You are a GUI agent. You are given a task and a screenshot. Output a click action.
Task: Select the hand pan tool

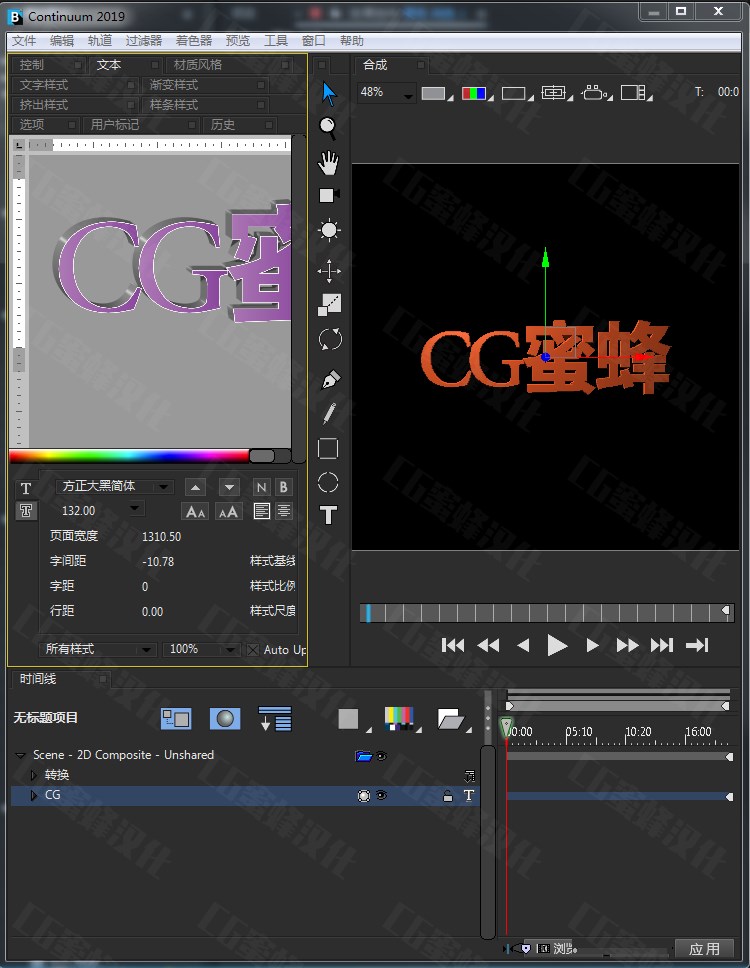point(328,163)
